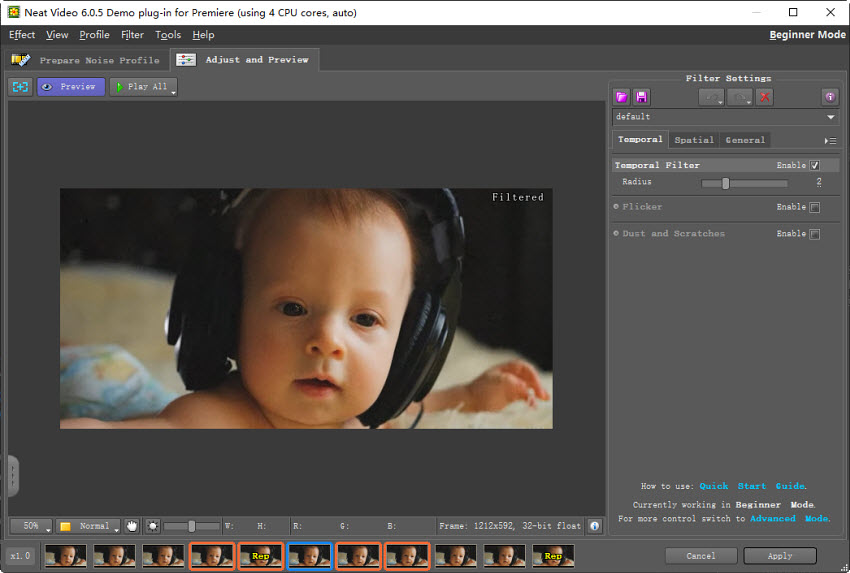Viewport: 850px width, 573px height.
Task: Click the x1.0 timeline scale button
Action: [x=20, y=556]
